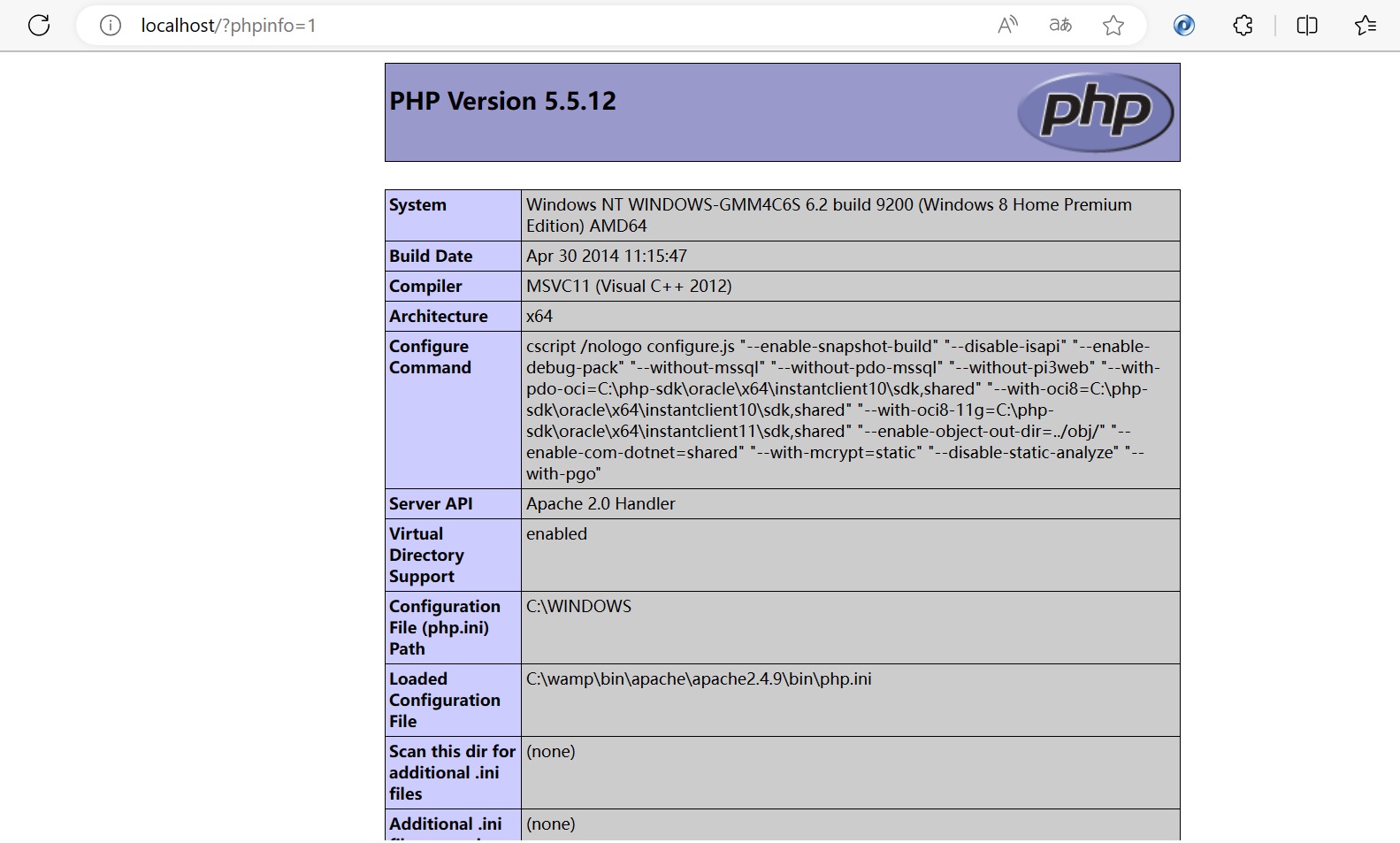
Task: Open the Extensions puzzle icon
Action: click(1243, 26)
